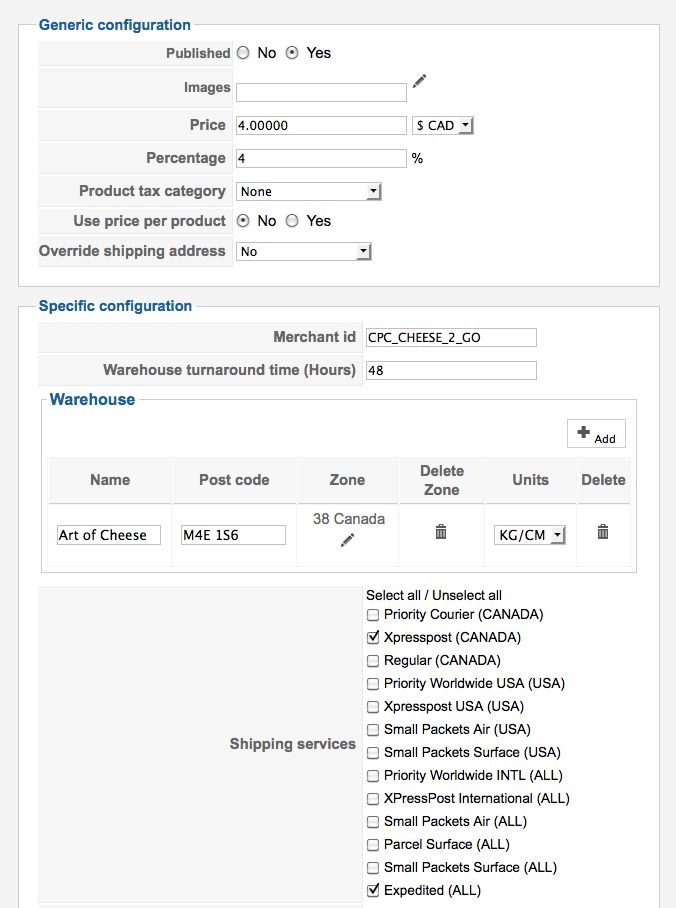Disable the Expedited (ALL) checkbox
Image resolution: width=676 pixels, height=908 pixels.
click(x=373, y=890)
